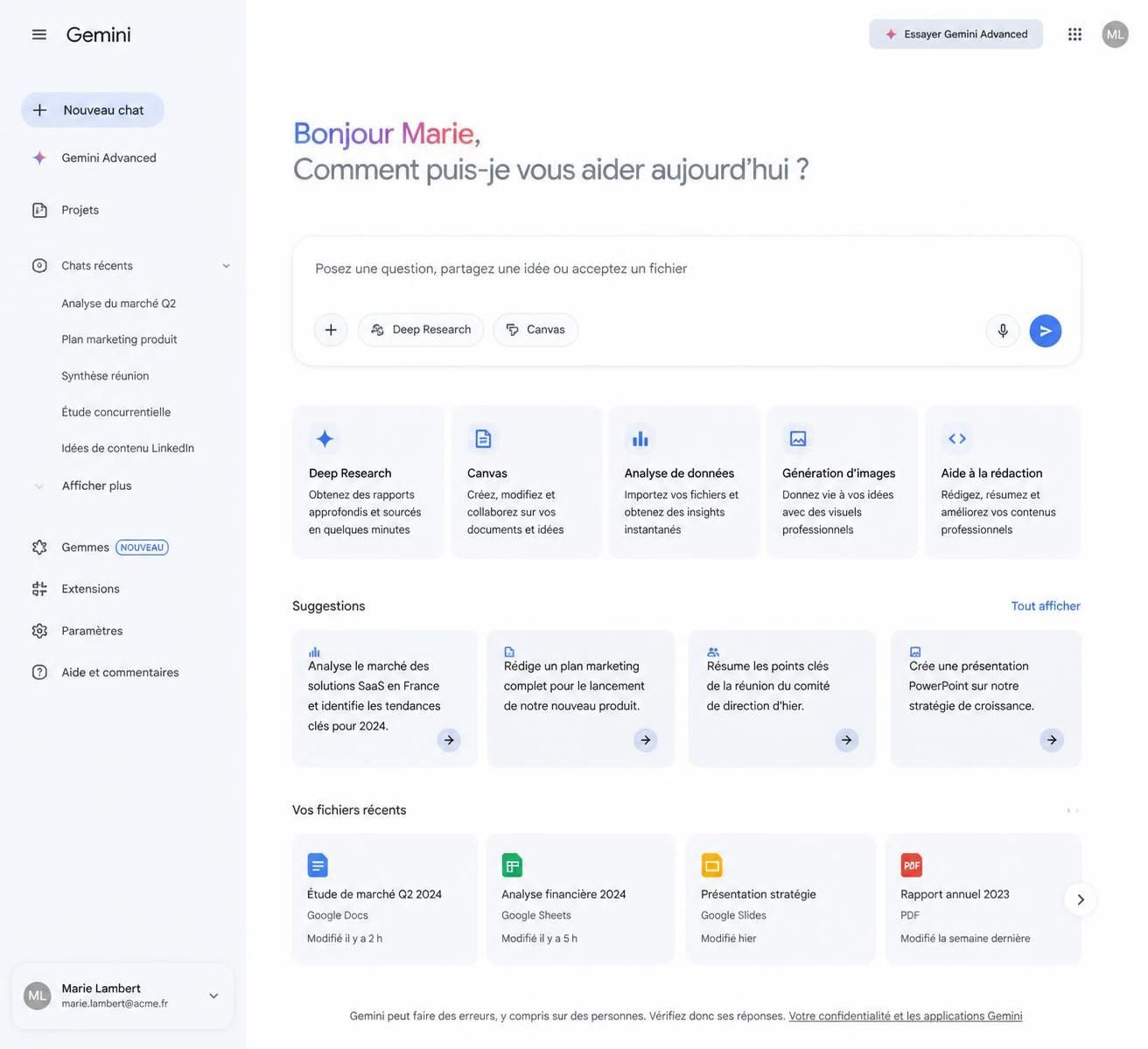Open the hamburger main menu
The width and height of the screenshot is (1148, 1049).
39,34
